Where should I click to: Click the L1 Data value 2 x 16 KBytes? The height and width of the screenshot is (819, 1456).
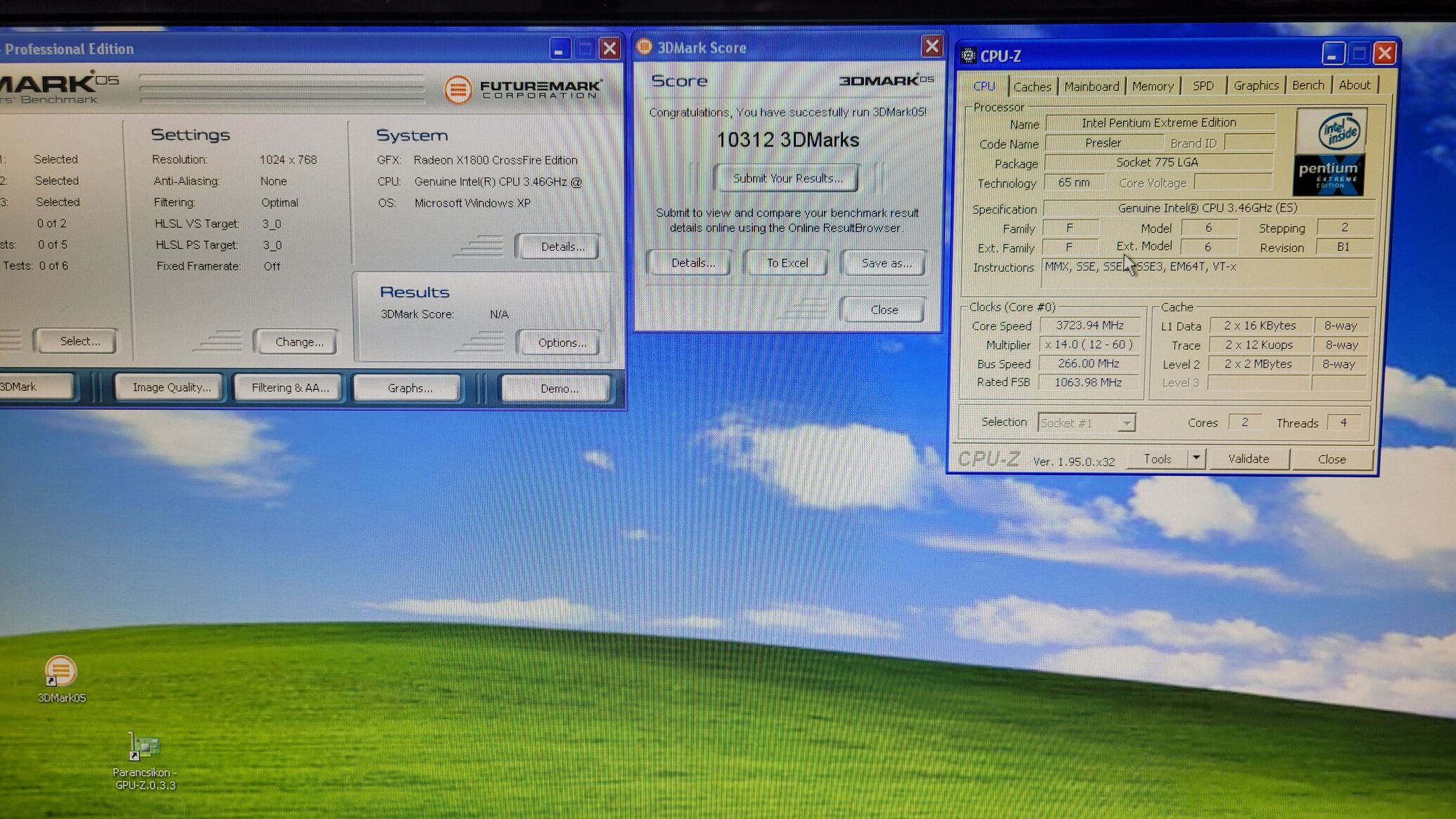(x=1259, y=325)
